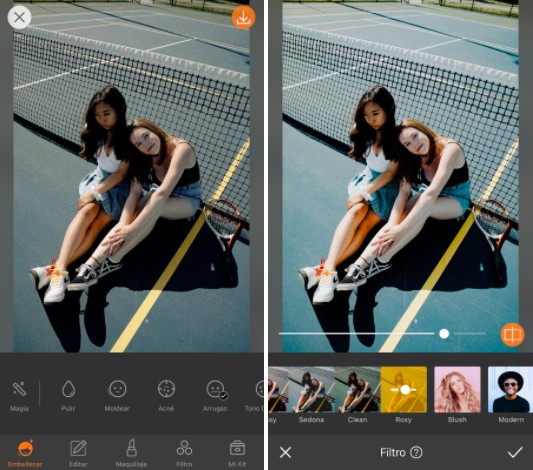Confirm the filter with the checkmark
Screen dimensions: 533x470
pyautogui.click(x=515, y=452)
